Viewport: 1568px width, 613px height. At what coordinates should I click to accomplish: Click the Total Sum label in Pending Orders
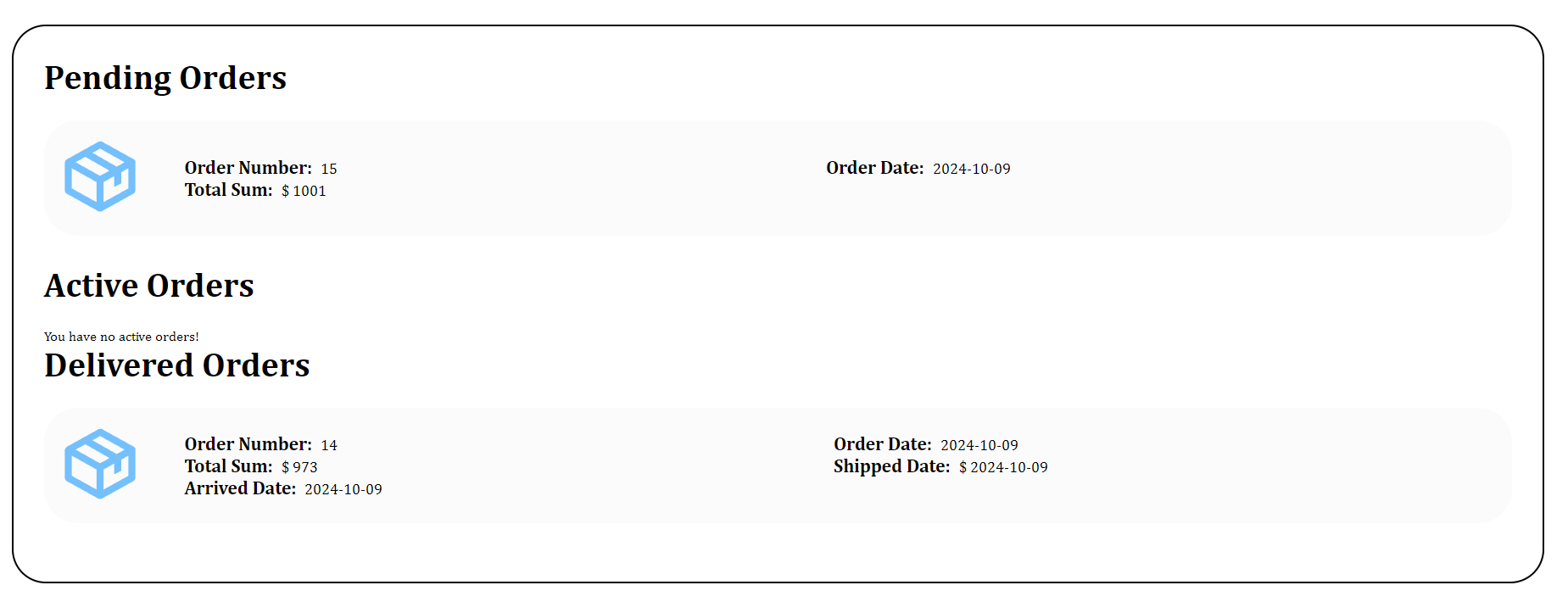(x=228, y=190)
